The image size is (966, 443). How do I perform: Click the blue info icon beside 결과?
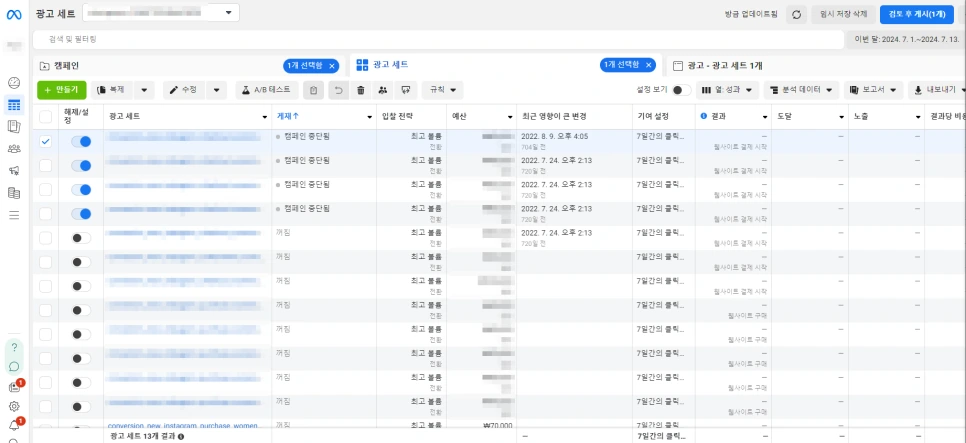click(x=704, y=116)
